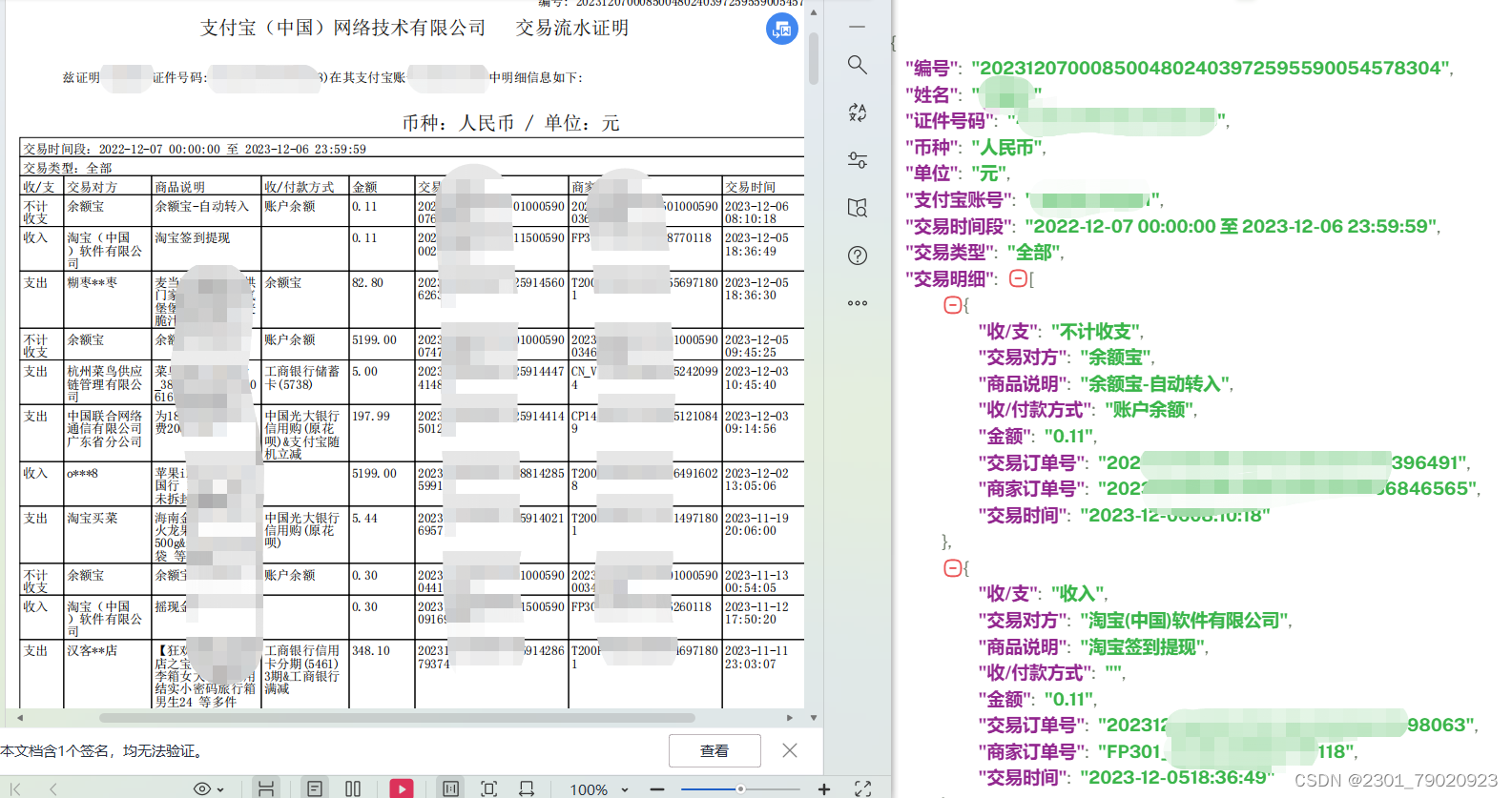Click the vertical scrollbar down arrow
1512x798 pixels.
click(x=813, y=718)
